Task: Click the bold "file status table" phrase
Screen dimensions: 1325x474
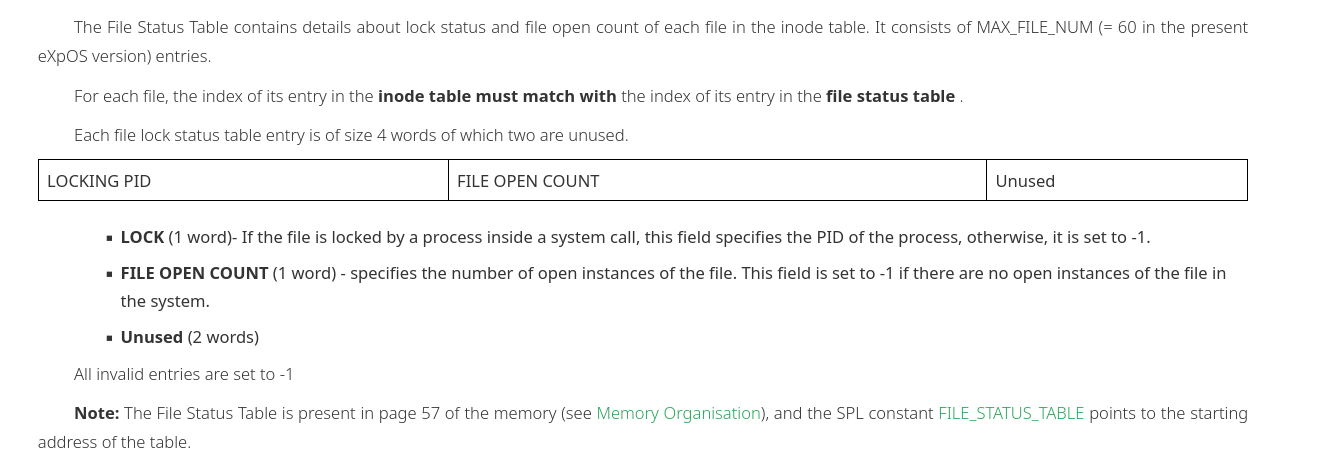Action: point(890,97)
